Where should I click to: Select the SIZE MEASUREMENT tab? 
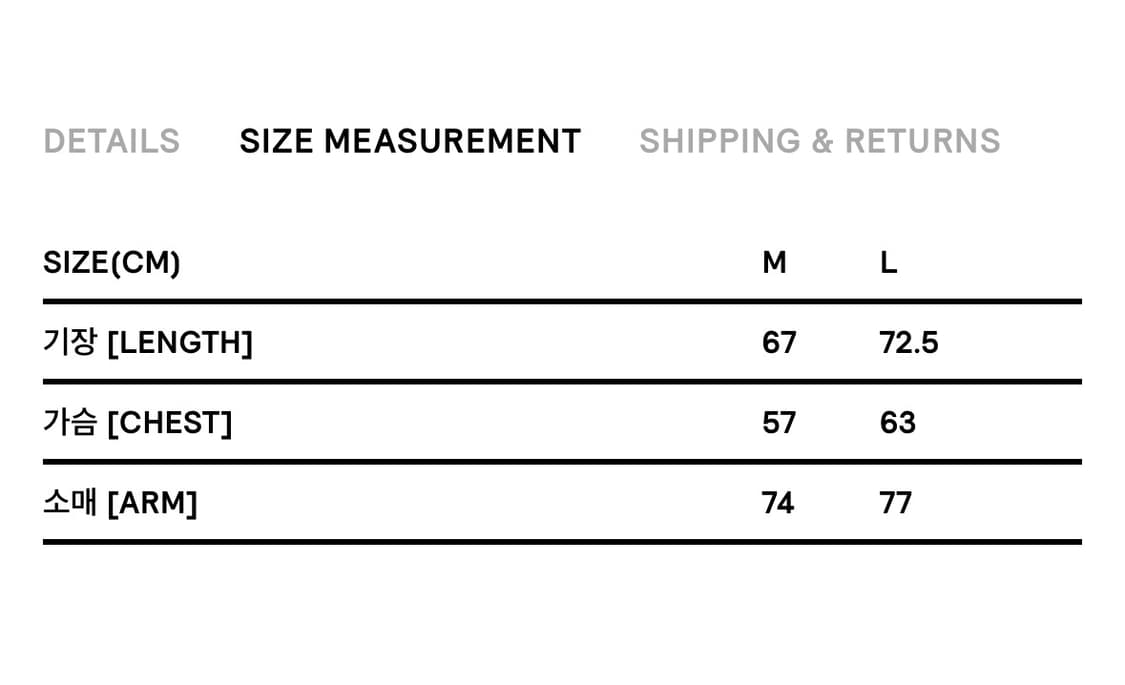click(x=410, y=141)
